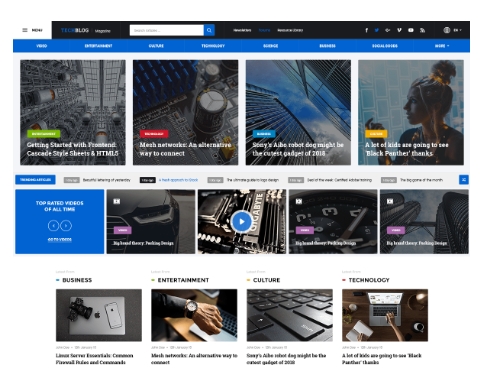
Task: Open 'Sony's Aibo robot dog' title under Culture
Action: tap(286, 359)
